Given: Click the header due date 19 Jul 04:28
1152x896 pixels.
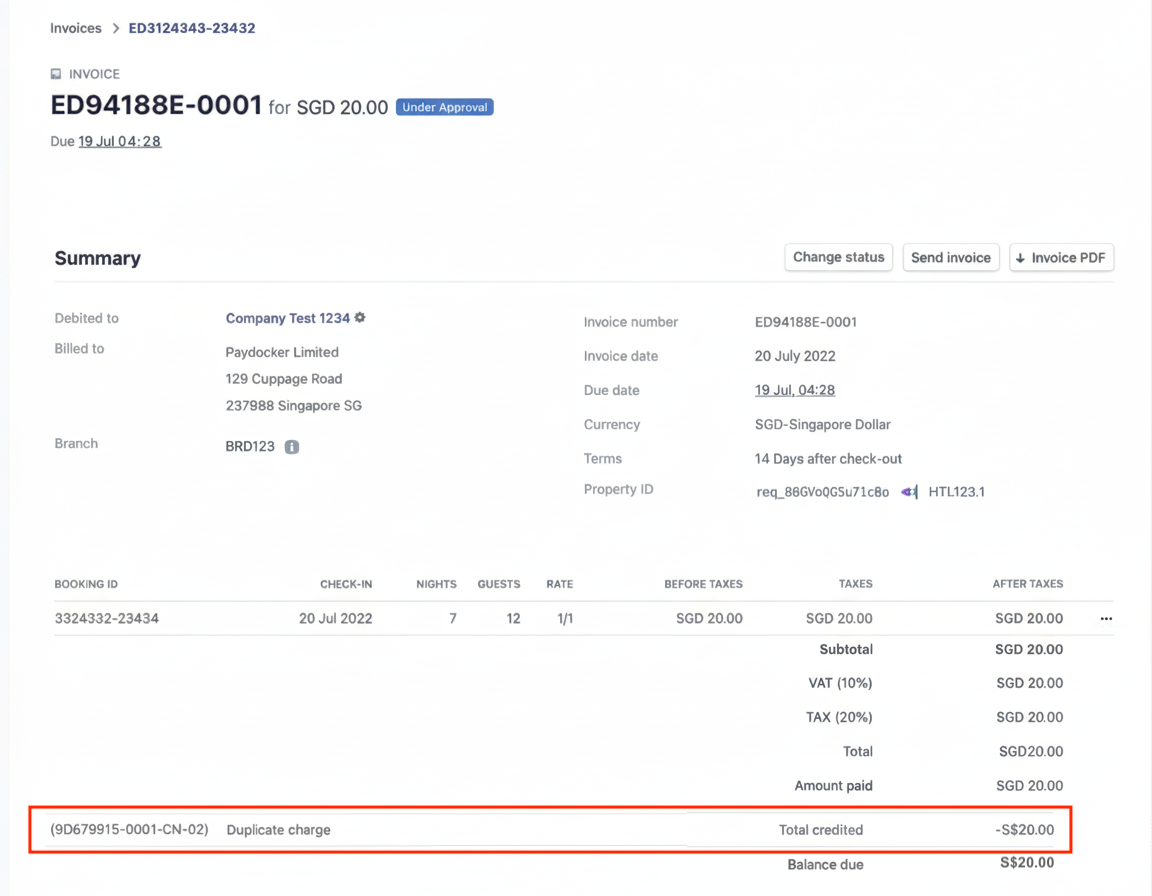Looking at the screenshot, I should pyautogui.click(x=119, y=141).
